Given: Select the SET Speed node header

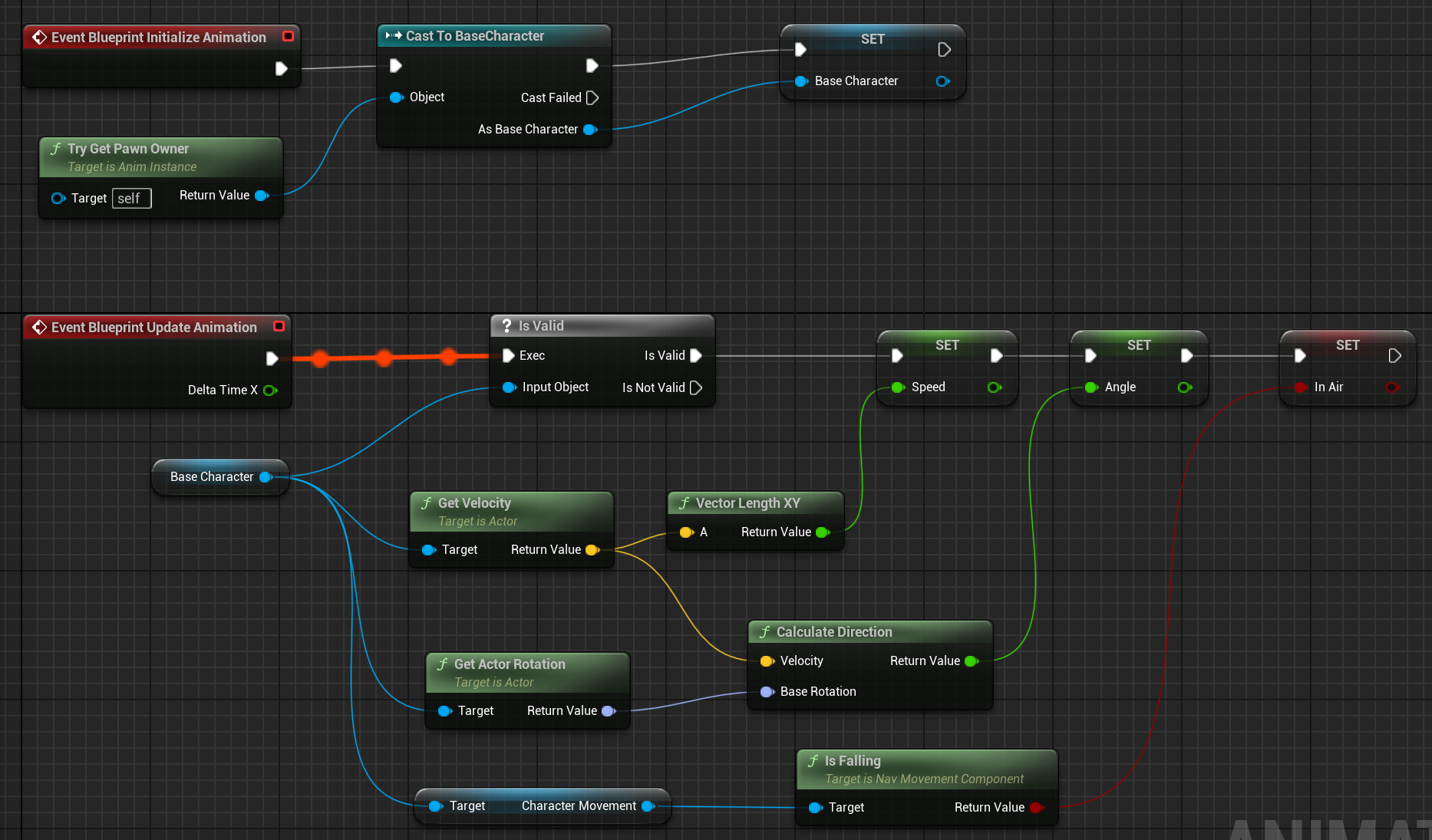Looking at the screenshot, I should click(947, 345).
